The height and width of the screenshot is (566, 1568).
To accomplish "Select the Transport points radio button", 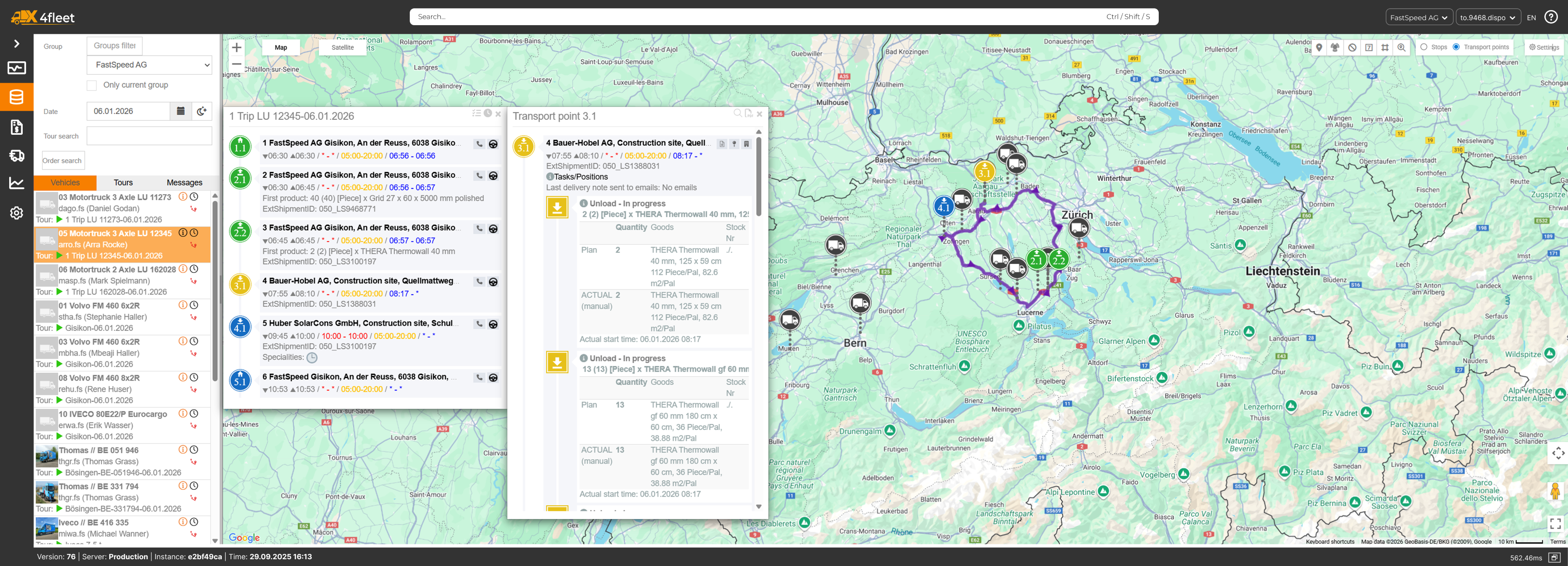I will tap(1456, 47).
